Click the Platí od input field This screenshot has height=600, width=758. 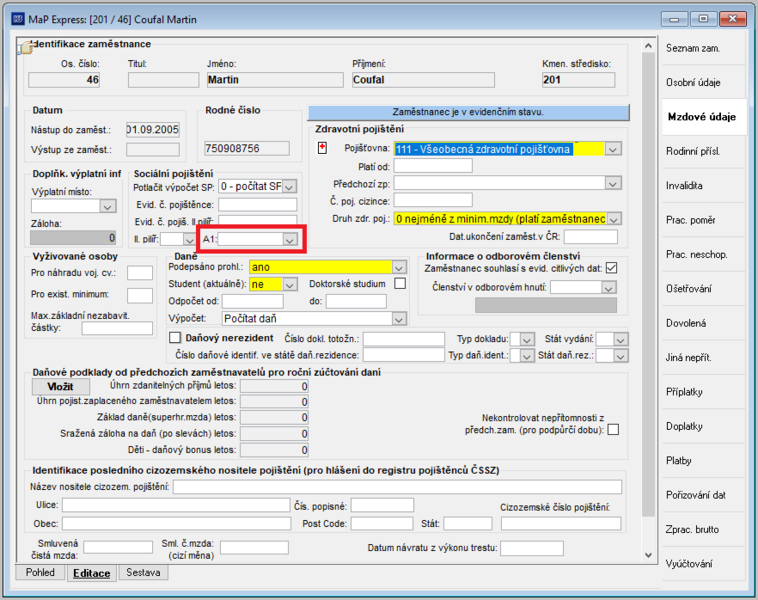click(433, 166)
